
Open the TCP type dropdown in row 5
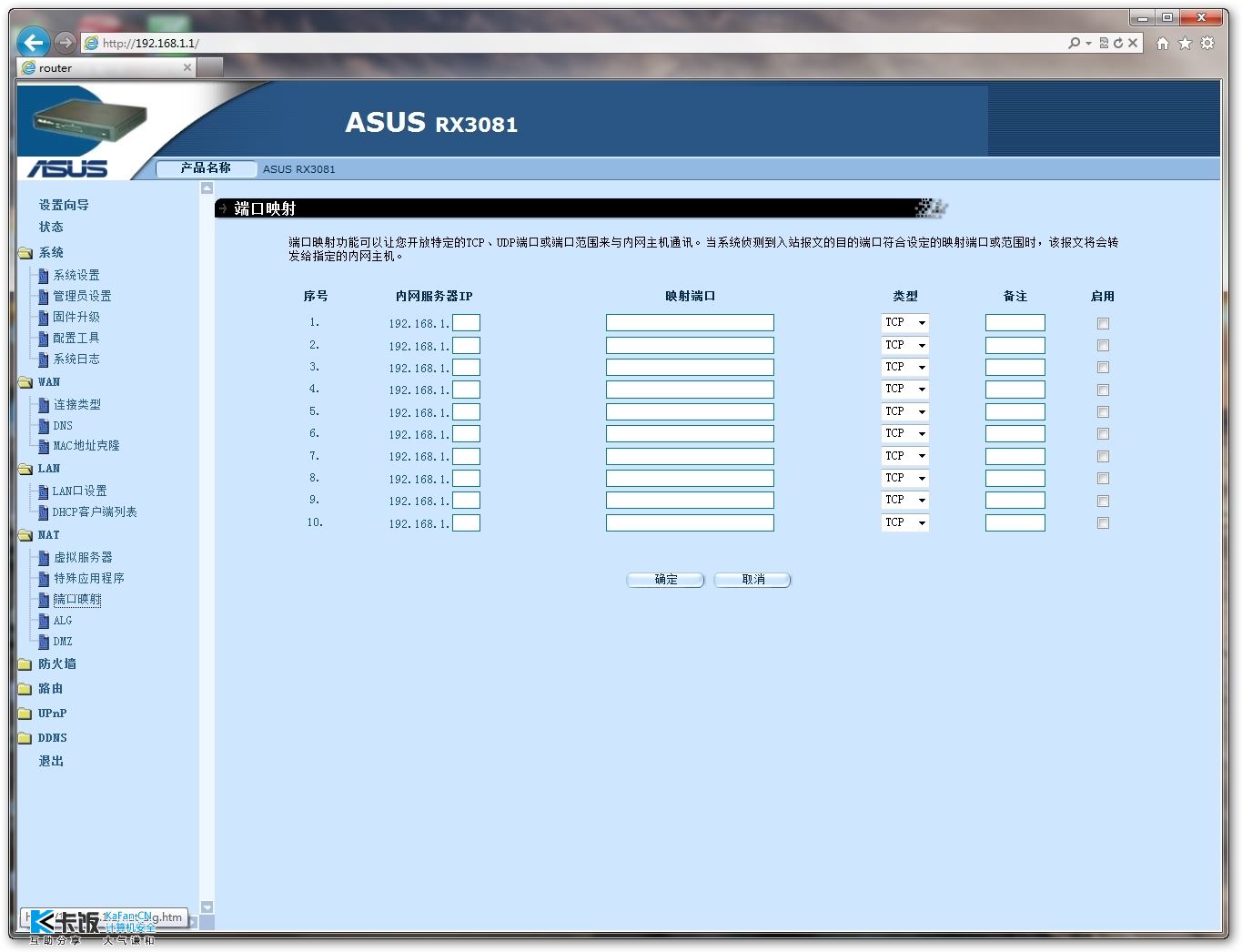click(x=905, y=412)
